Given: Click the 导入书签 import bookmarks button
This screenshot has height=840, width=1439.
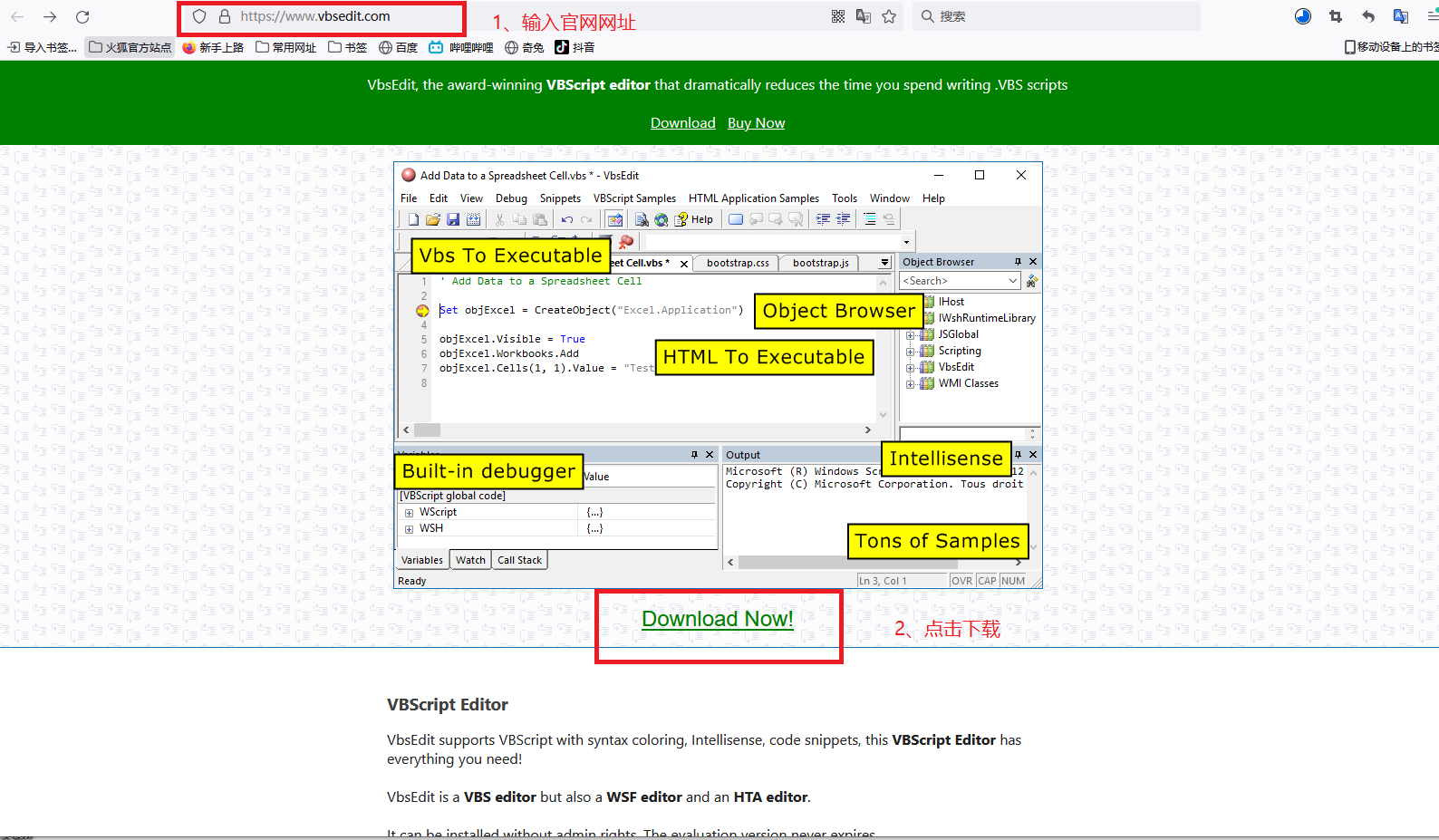Looking at the screenshot, I should 42,47.
